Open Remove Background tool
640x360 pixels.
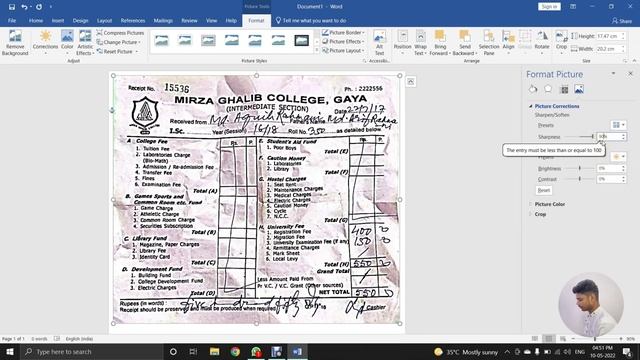(15, 42)
